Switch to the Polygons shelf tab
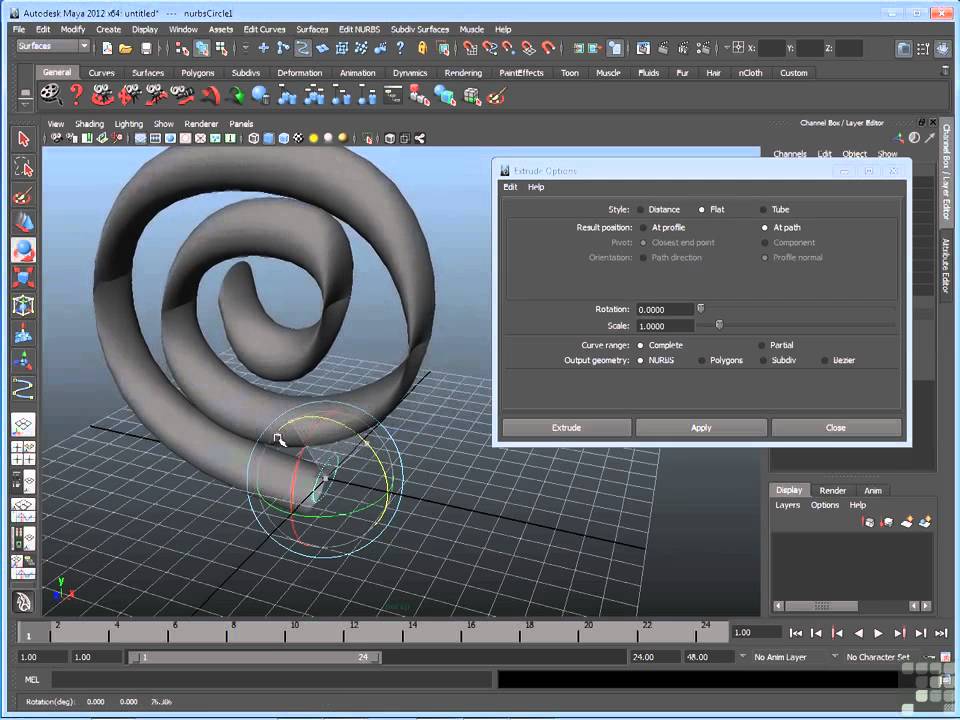960x720 pixels. [x=198, y=73]
